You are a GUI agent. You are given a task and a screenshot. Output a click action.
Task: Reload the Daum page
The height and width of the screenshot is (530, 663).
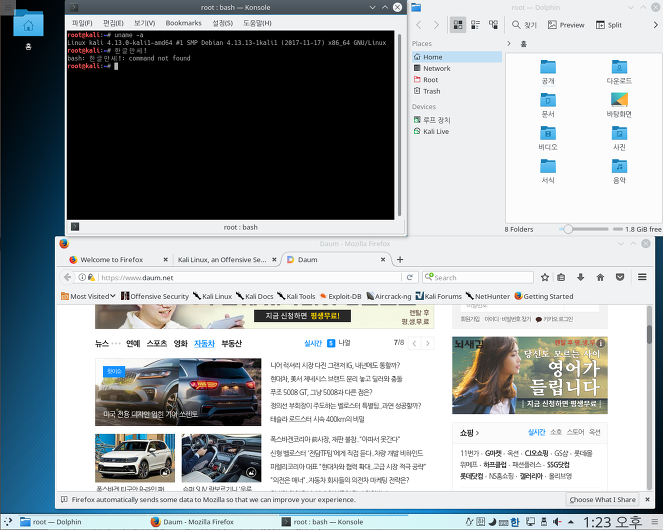(x=409, y=277)
